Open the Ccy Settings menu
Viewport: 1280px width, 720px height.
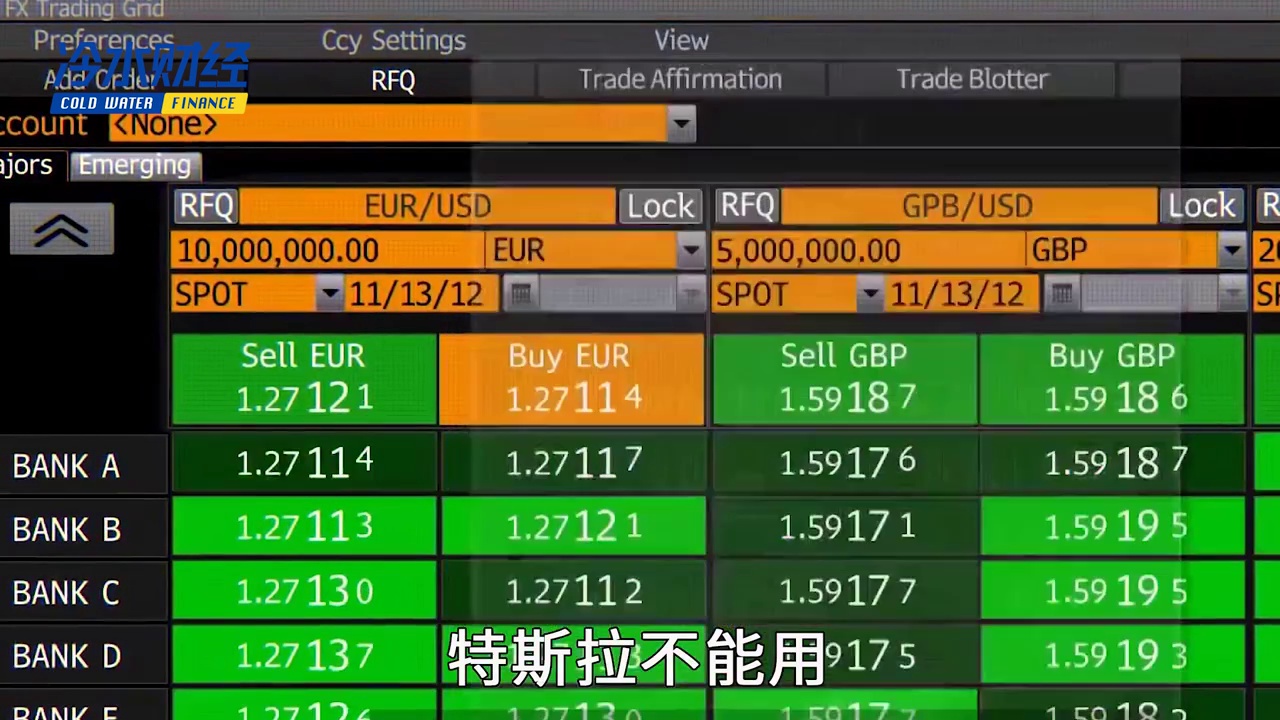click(393, 41)
